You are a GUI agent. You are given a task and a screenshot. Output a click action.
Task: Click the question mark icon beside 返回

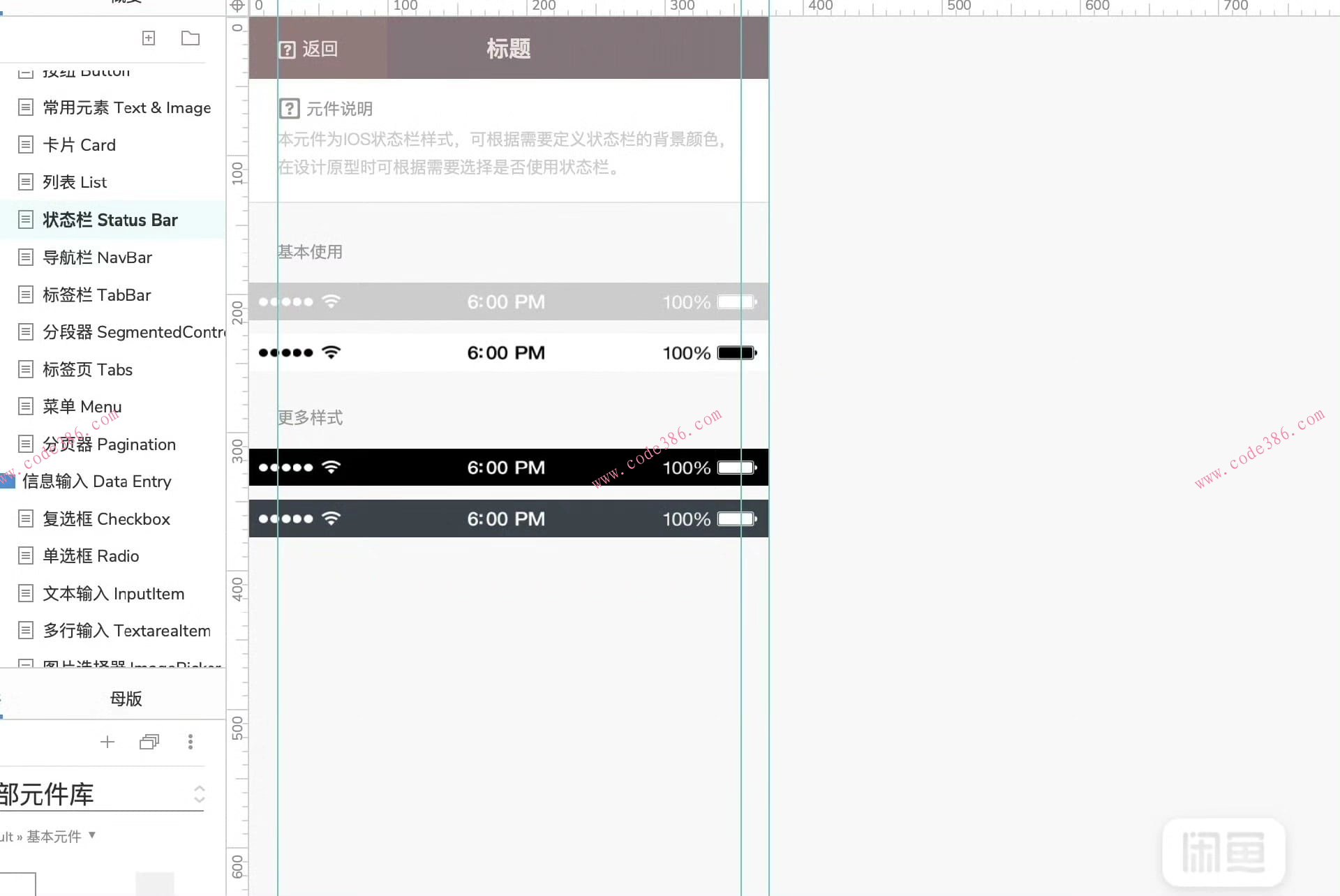point(287,50)
